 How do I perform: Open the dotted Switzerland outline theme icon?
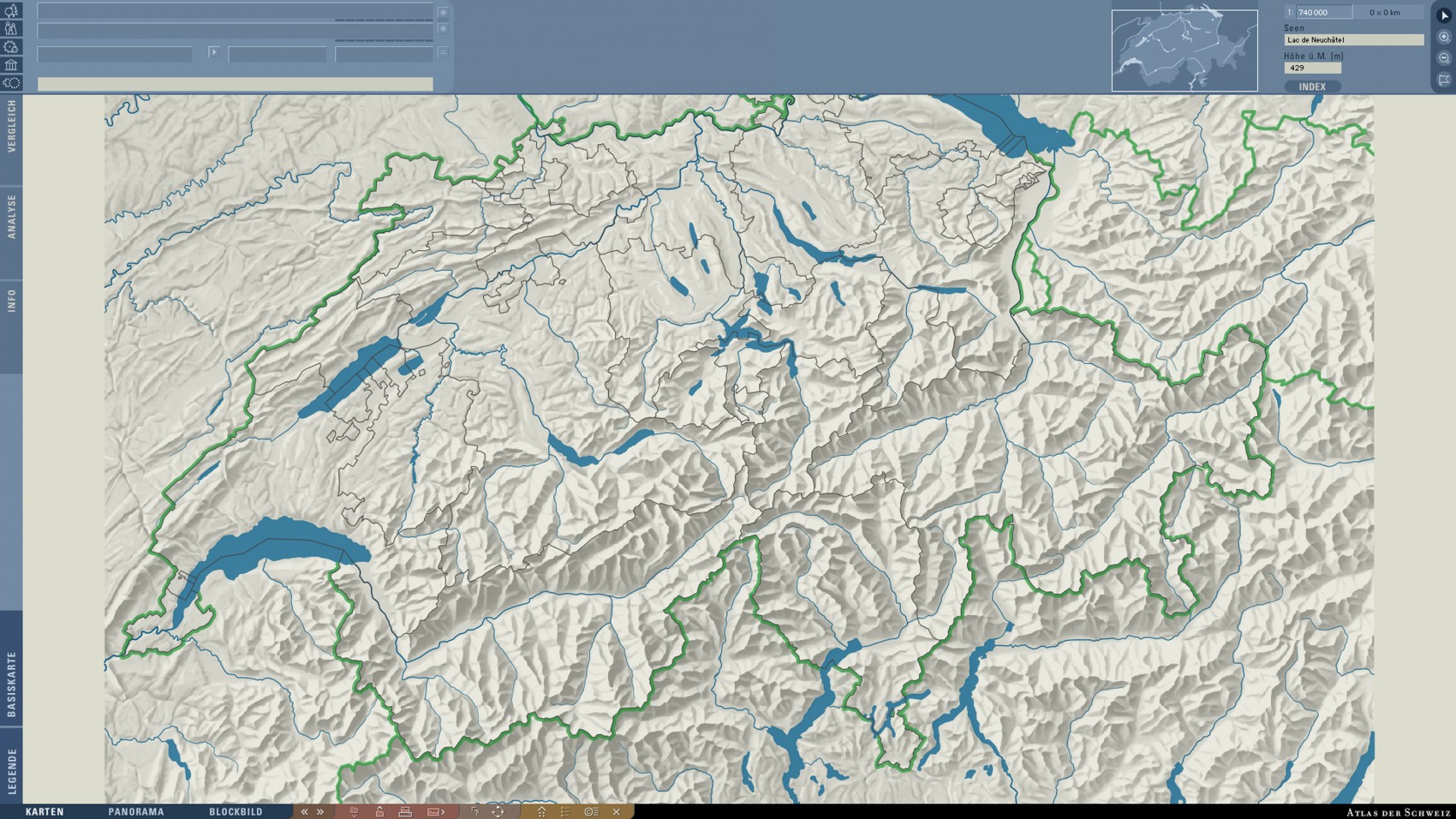[11, 82]
